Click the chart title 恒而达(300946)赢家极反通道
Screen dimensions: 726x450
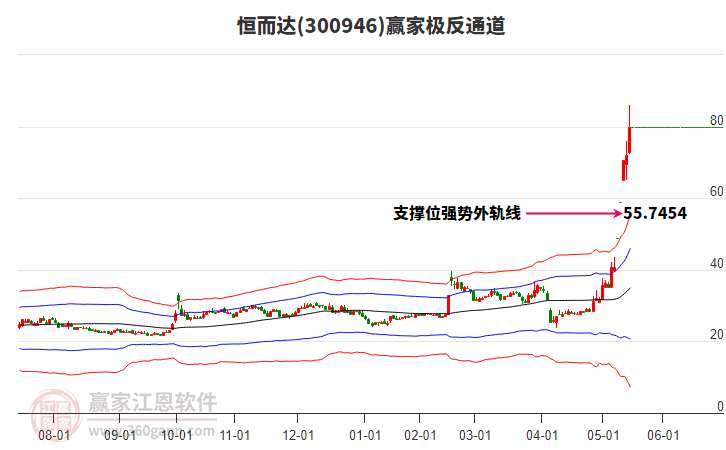click(x=371, y=26)
